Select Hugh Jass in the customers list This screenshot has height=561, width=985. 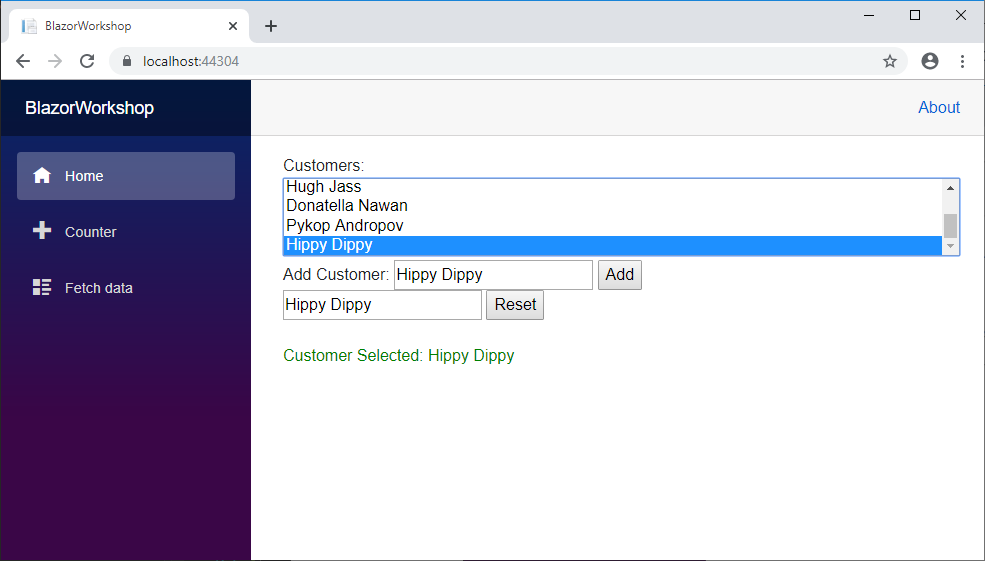point(612,187)
